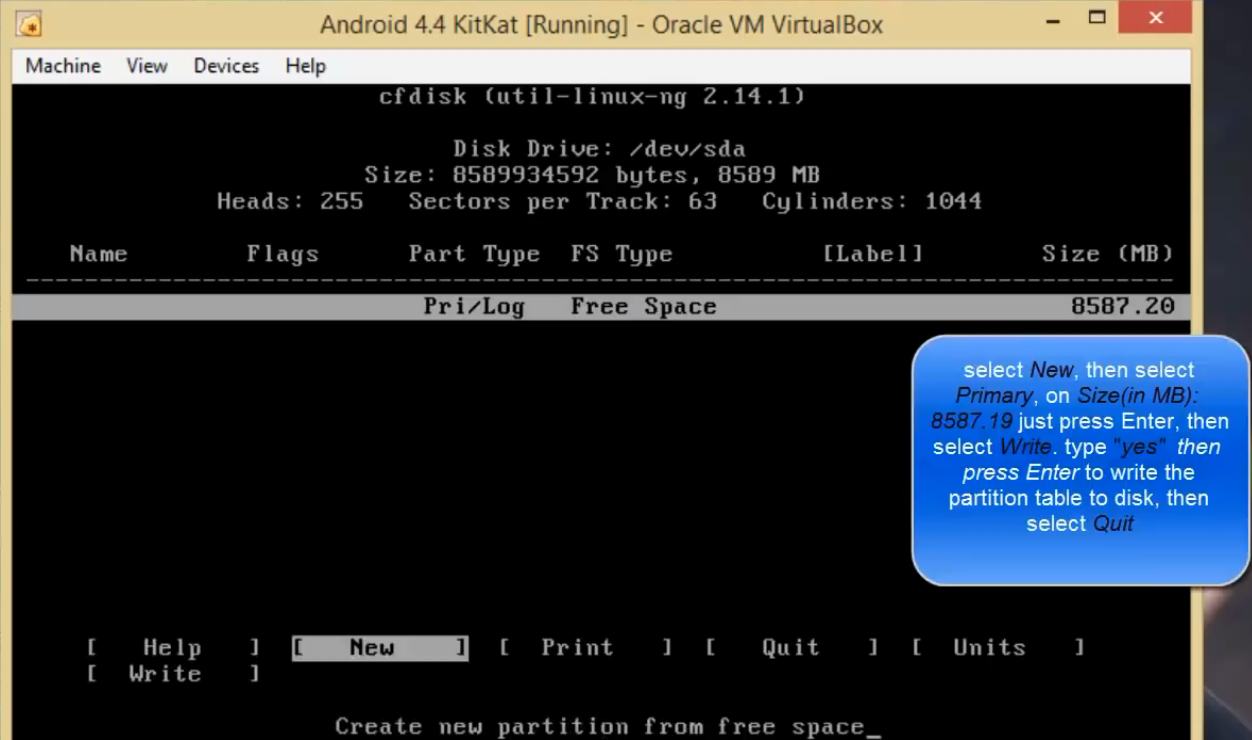Click the Size: 8589934592 bytes line
The image size is (1252, 740).
pyautogui.click(x=592, y=175)
